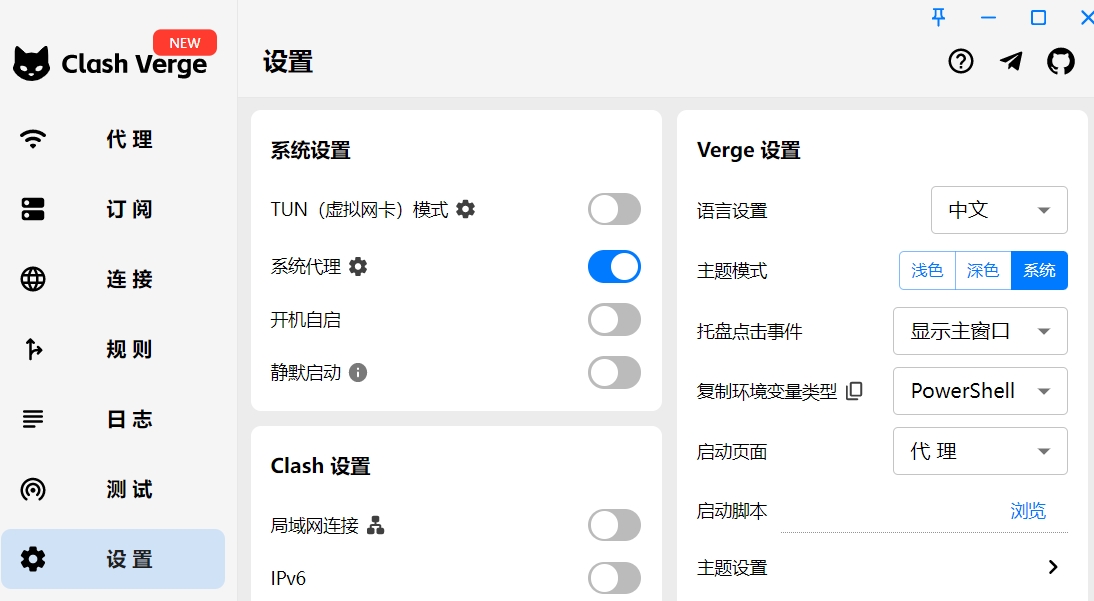Image resolution: width=1094 pixels, height=601 pixels.
Task: Select the 规则 rules icon
Action: 33,349
